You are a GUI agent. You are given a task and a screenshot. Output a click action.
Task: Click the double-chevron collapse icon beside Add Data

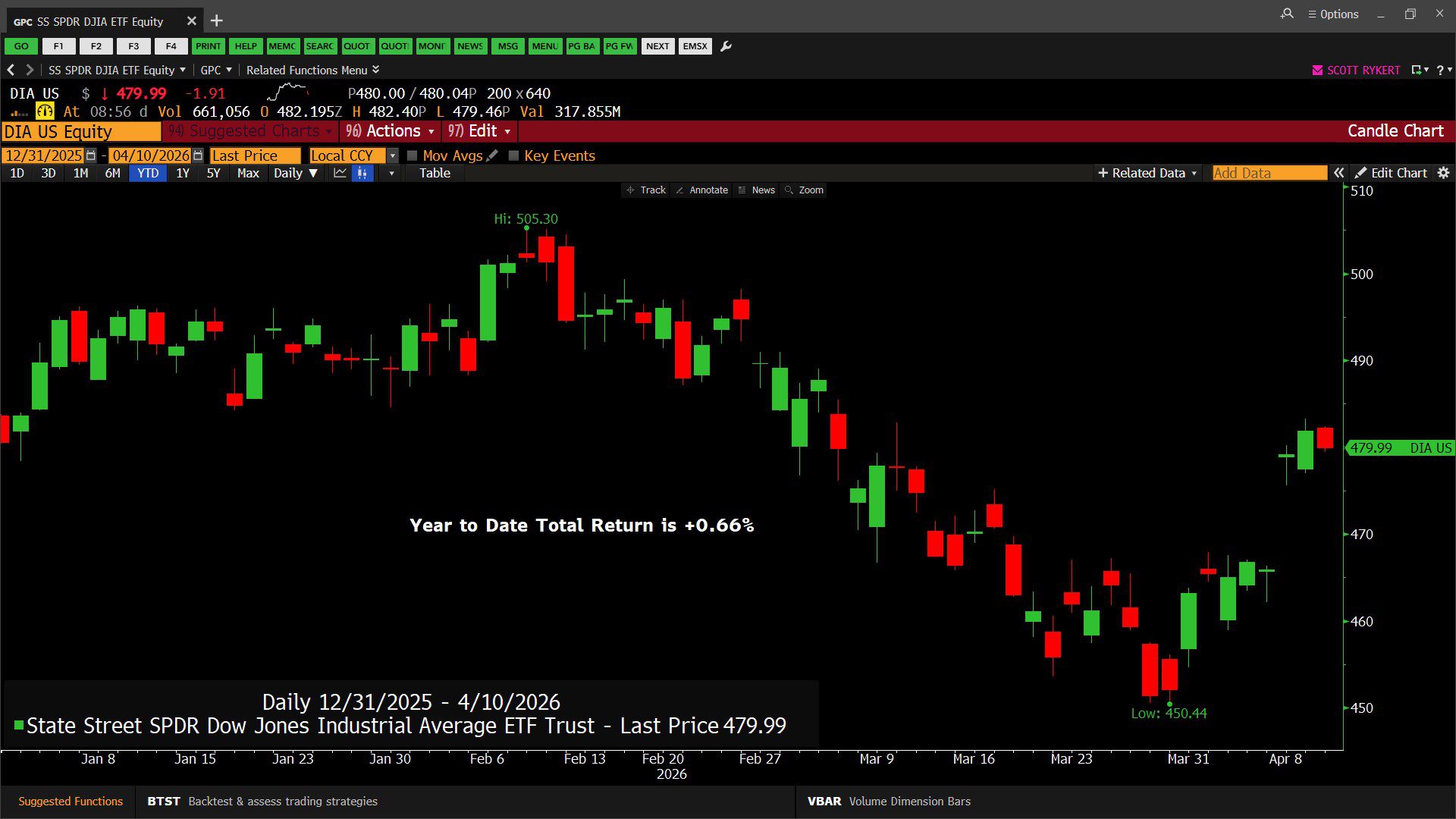pos(1339,173)
